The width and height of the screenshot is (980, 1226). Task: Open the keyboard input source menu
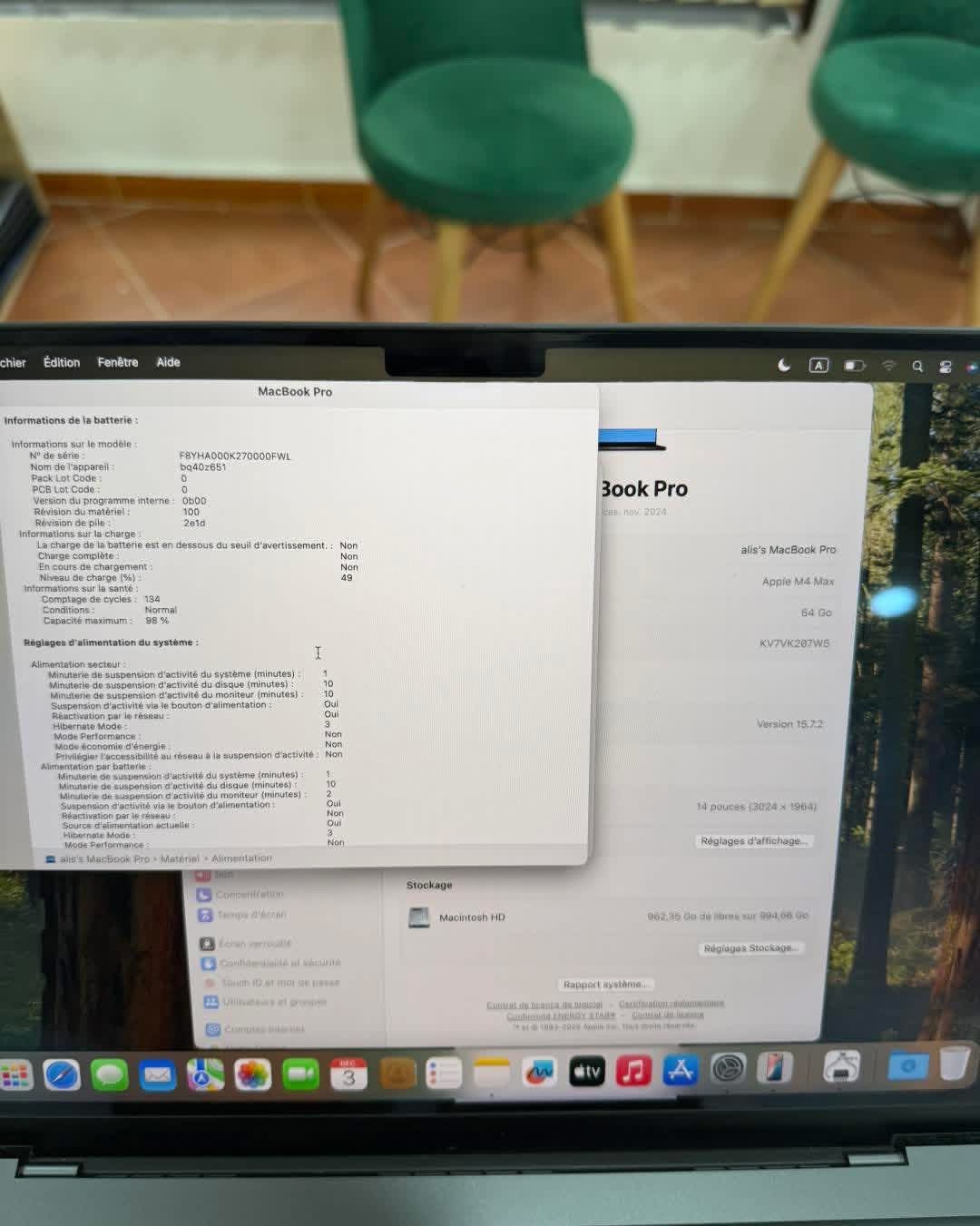coord(818,365)
